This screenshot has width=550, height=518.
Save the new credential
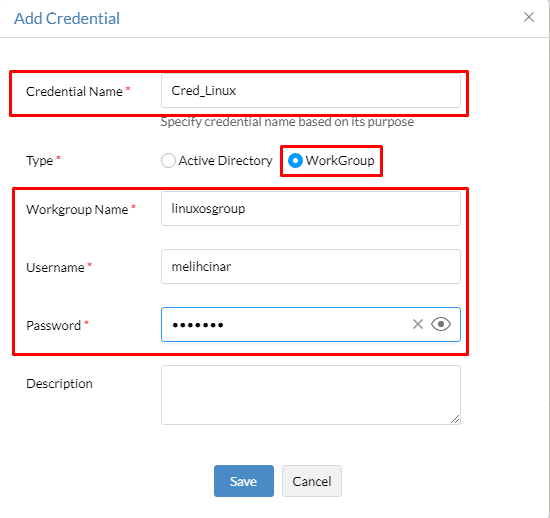tap(244, 481)
